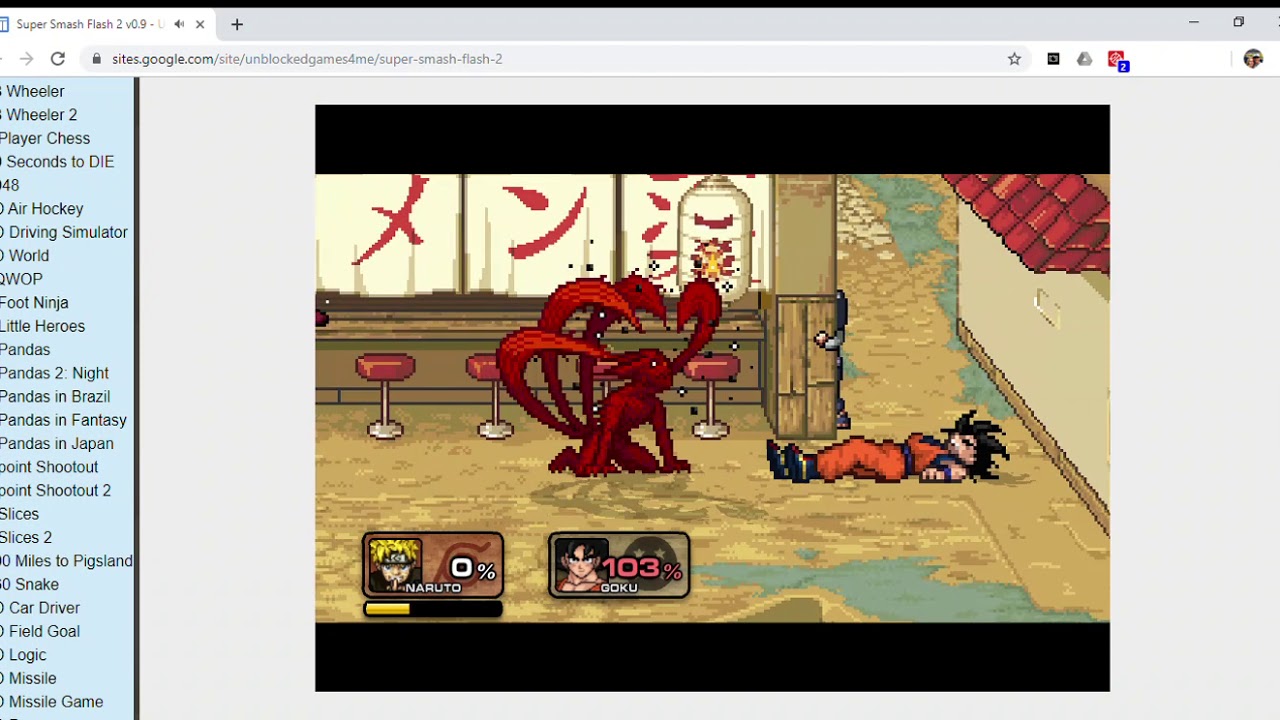Open the World game link
Image resolution: width=1280 pixels, height=720 pixels.
click(27, 256)
